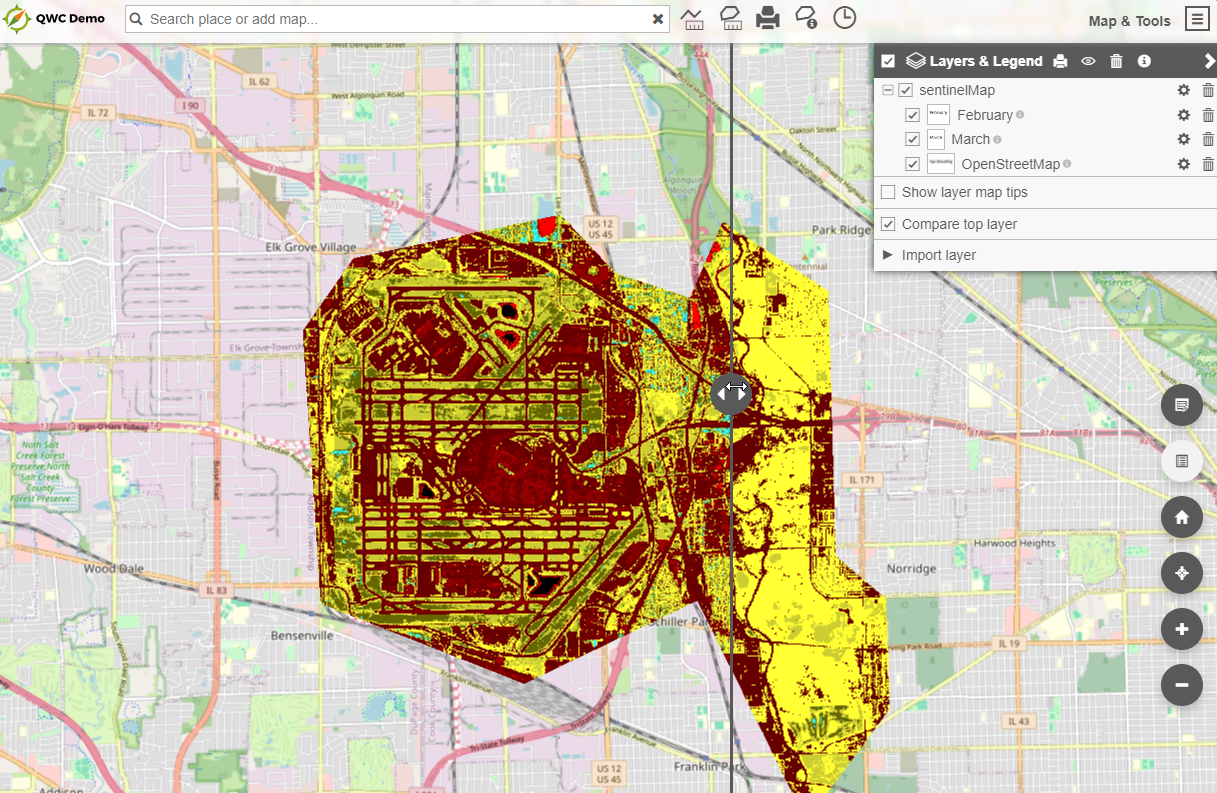The image size is (1217, 793).
Task: Zoom in with the plus button
Action: 1181,629
